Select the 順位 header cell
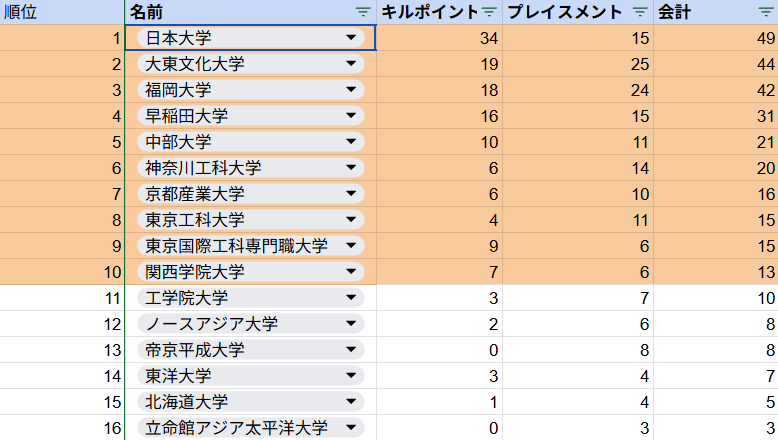Screen dimensions: 778x440 point(62,12)
